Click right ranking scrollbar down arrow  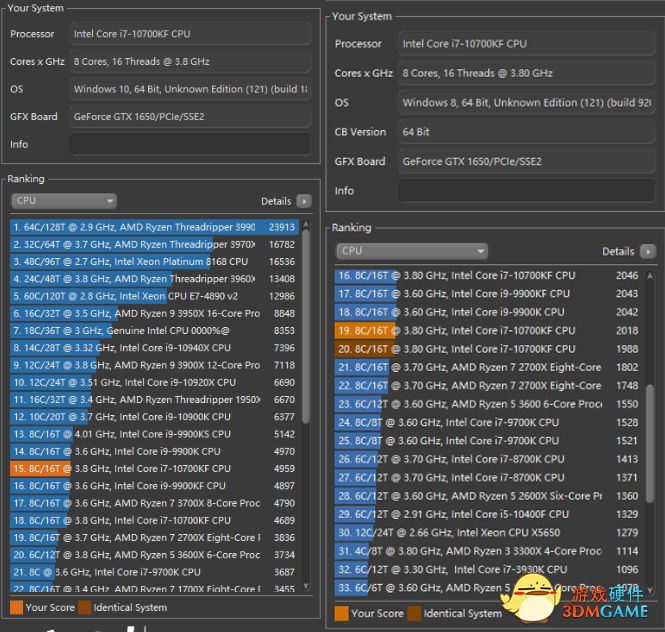[649, 590]
